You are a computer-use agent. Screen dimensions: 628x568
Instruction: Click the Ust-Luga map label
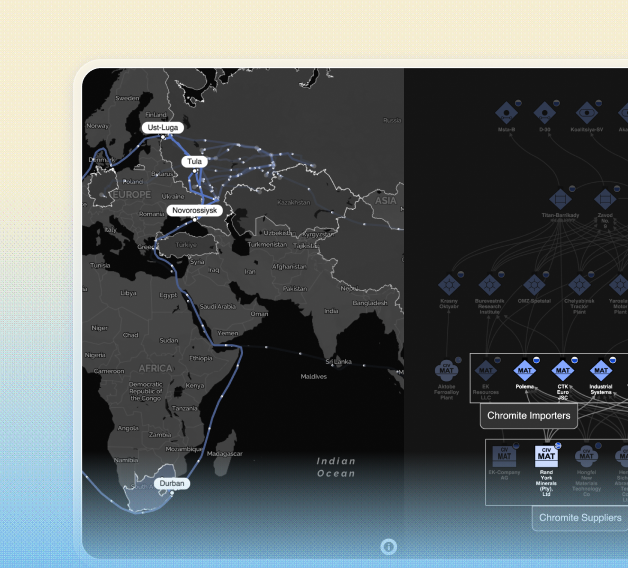pos(163,127)
